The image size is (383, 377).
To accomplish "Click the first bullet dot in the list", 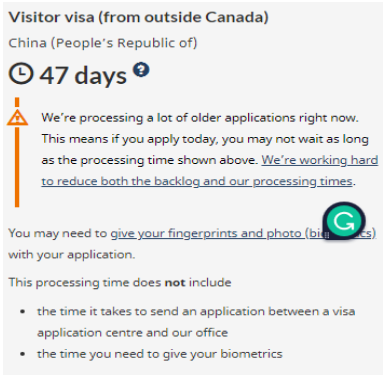I will [x=23, y=312].
